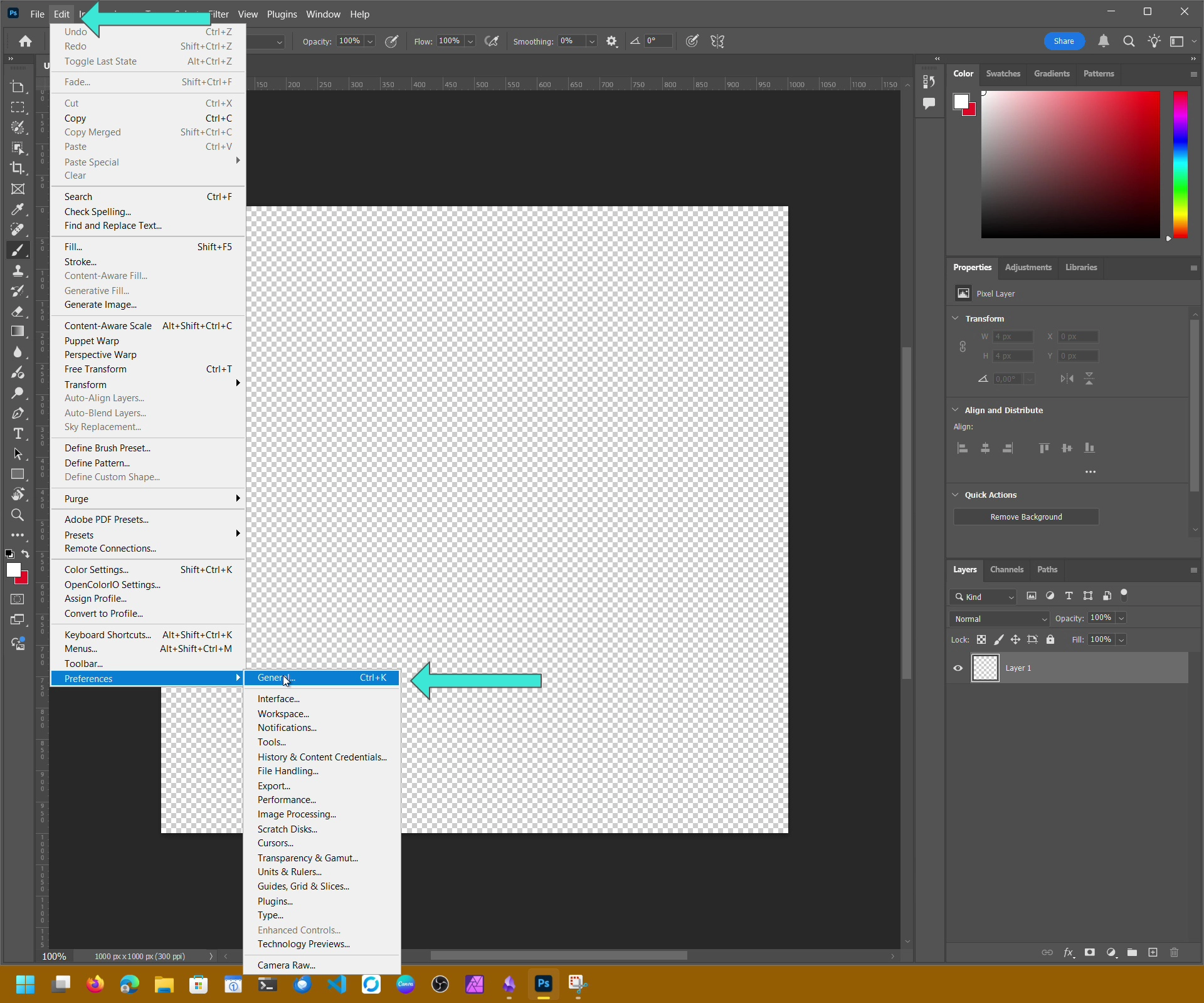Create new layer icon
1204x1003 pixels.
coord(1153,952)
